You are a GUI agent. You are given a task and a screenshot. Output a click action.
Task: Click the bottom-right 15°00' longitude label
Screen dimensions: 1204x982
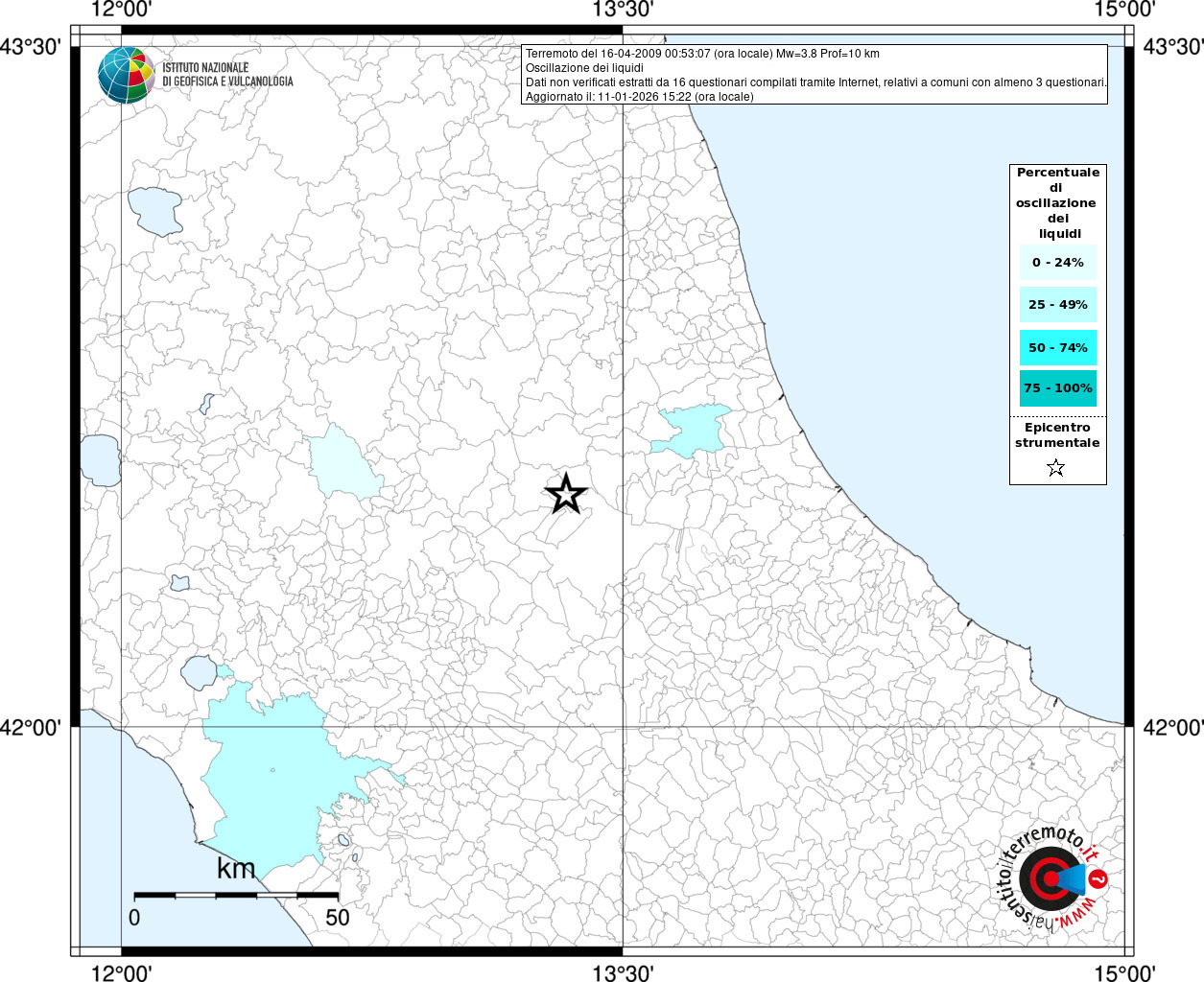pos(1124,972)
